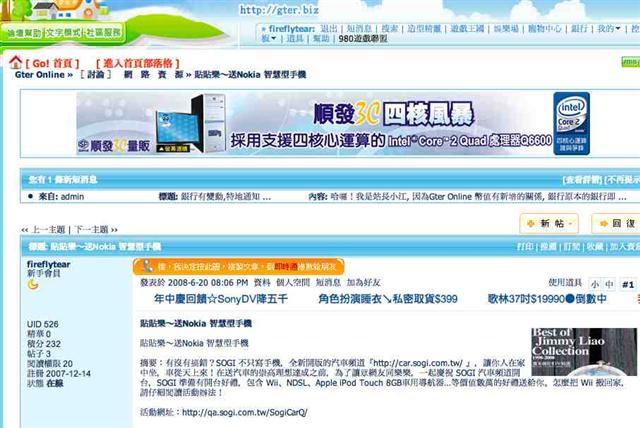Screen dimensions: 640x428
Task: Click the 註冊 2007-12-14 text
Action: 59,374
